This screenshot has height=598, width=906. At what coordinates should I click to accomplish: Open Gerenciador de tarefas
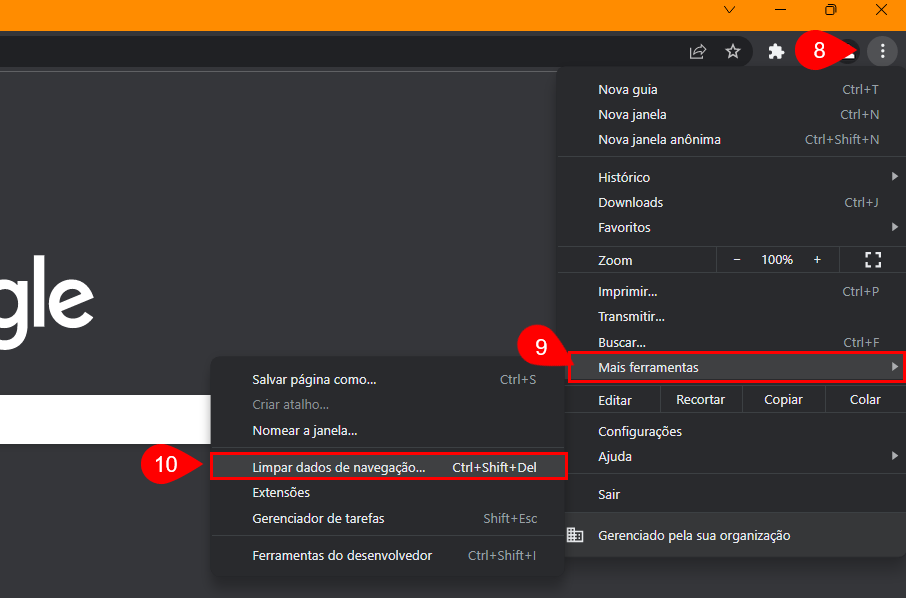tap(318, 518)
